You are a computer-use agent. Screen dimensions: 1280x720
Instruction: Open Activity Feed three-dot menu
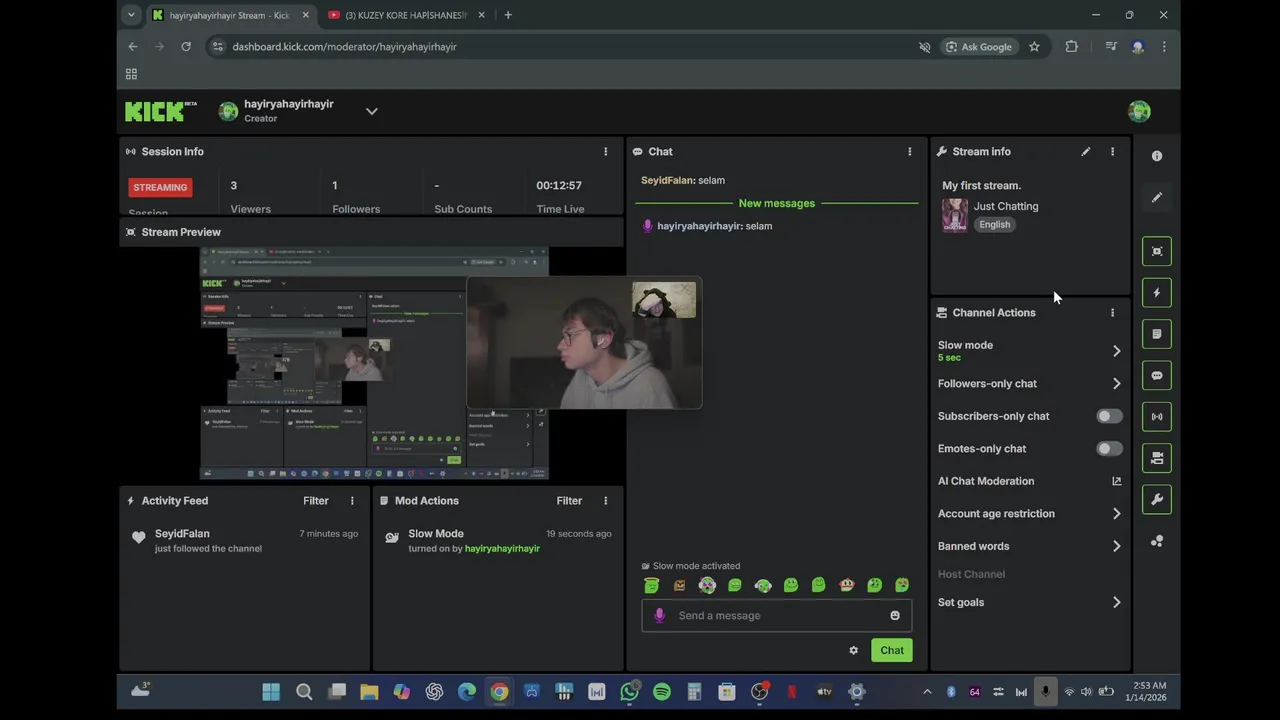point(352,501)
